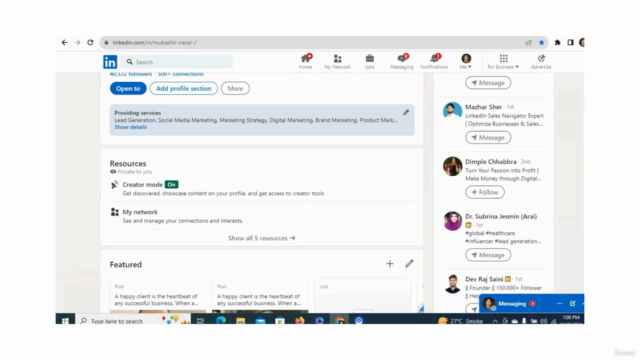Click the LinkedIn logo icon
The width and height of the screenshot is (640, 360).
[x=110, y=62]
